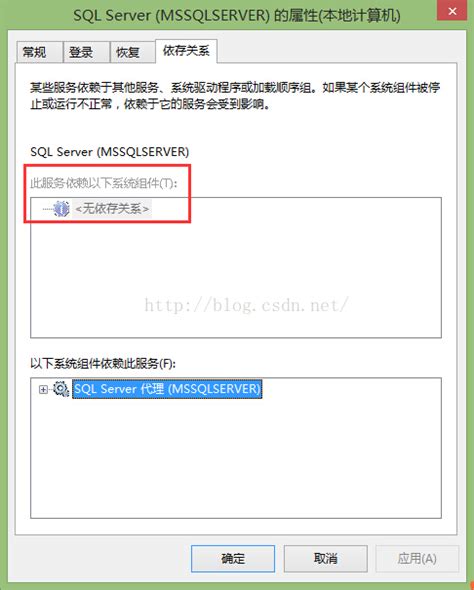Click the dependency description paragraph
Viewport: 474px width, 590px height.
point(235,96)
